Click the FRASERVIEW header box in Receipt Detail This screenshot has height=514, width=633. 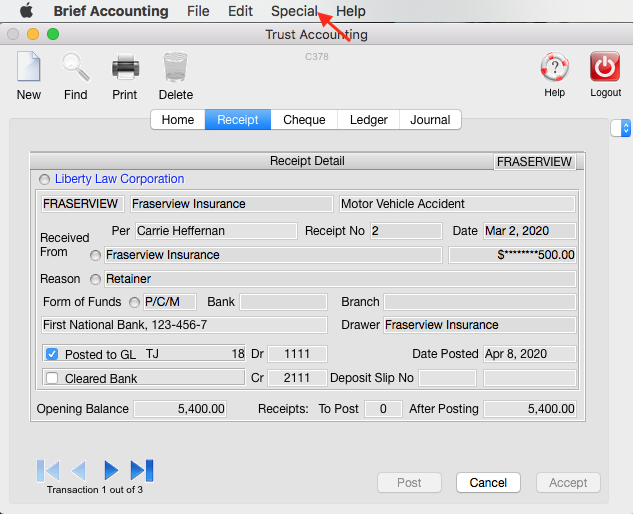(x=534, y=162)
